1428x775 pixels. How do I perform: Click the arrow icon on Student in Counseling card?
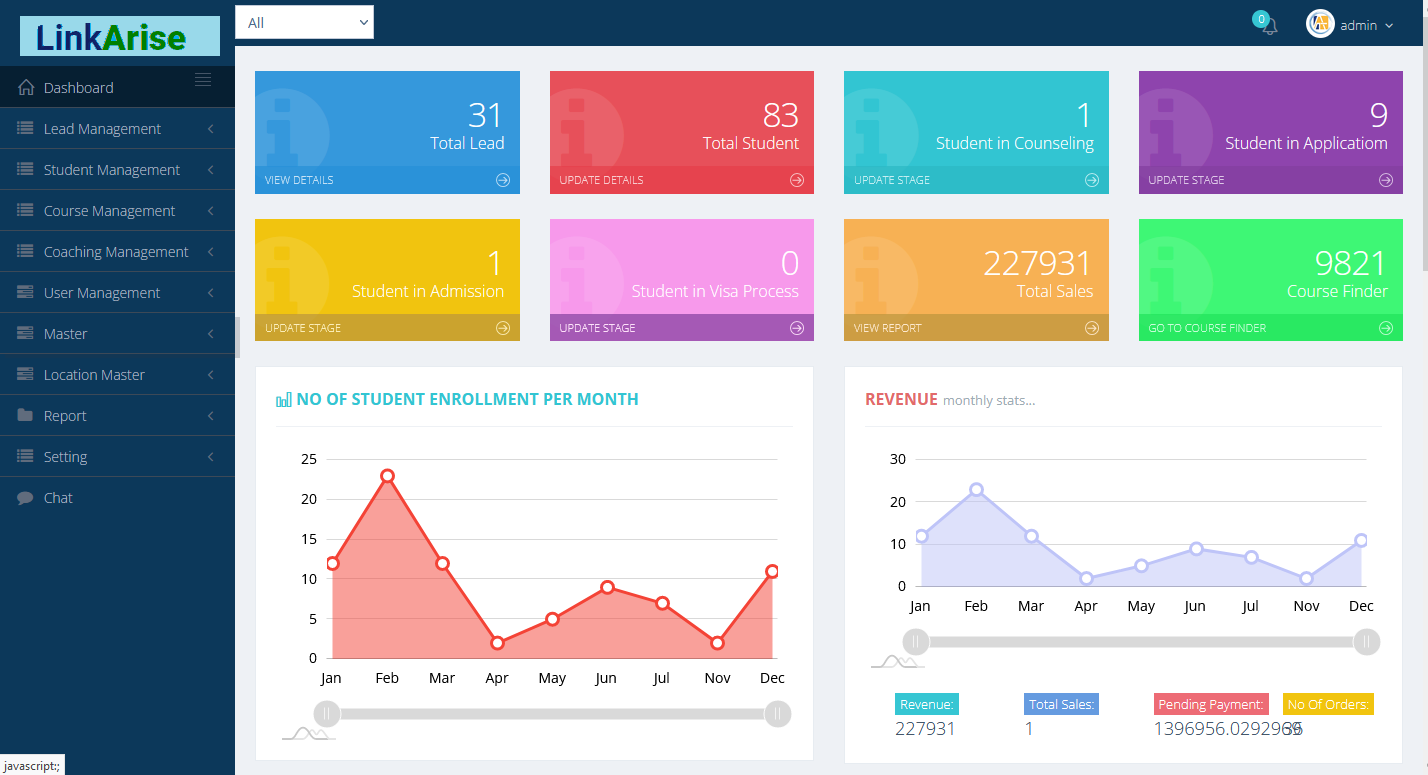pyautogui.click(x=1091, y=180)
